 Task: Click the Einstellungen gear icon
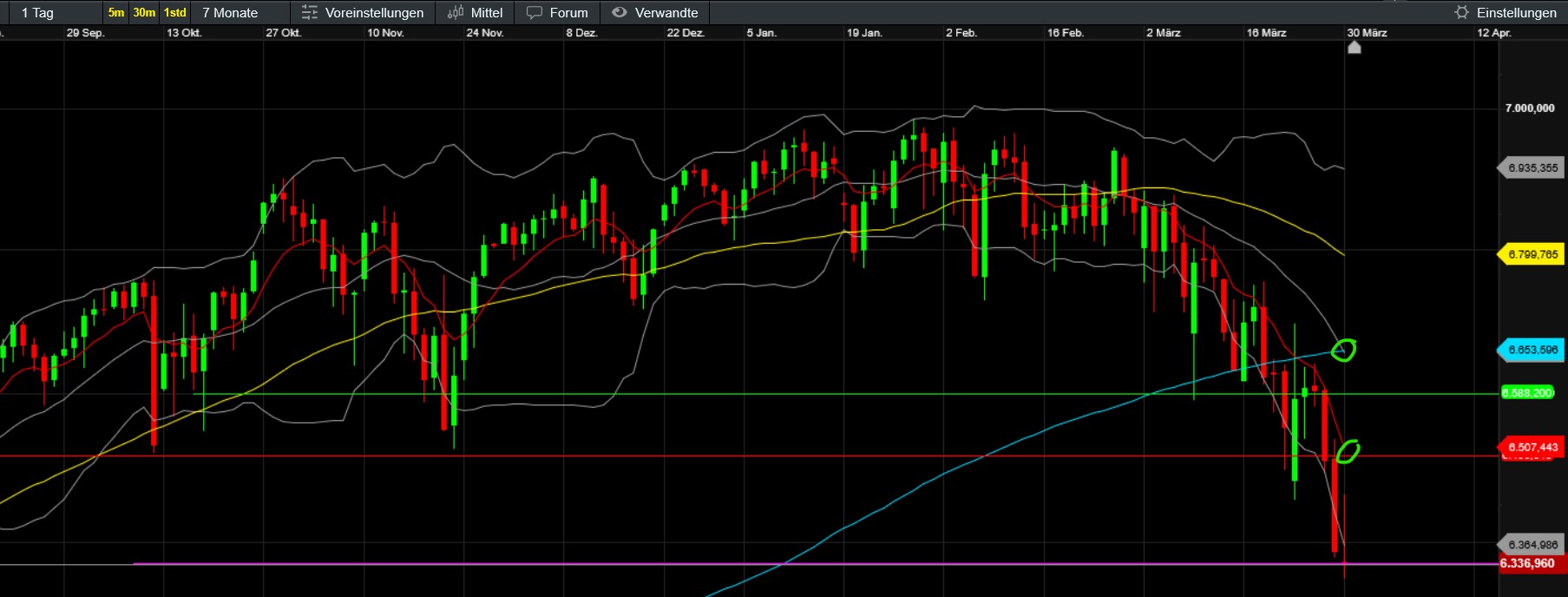1461,13
